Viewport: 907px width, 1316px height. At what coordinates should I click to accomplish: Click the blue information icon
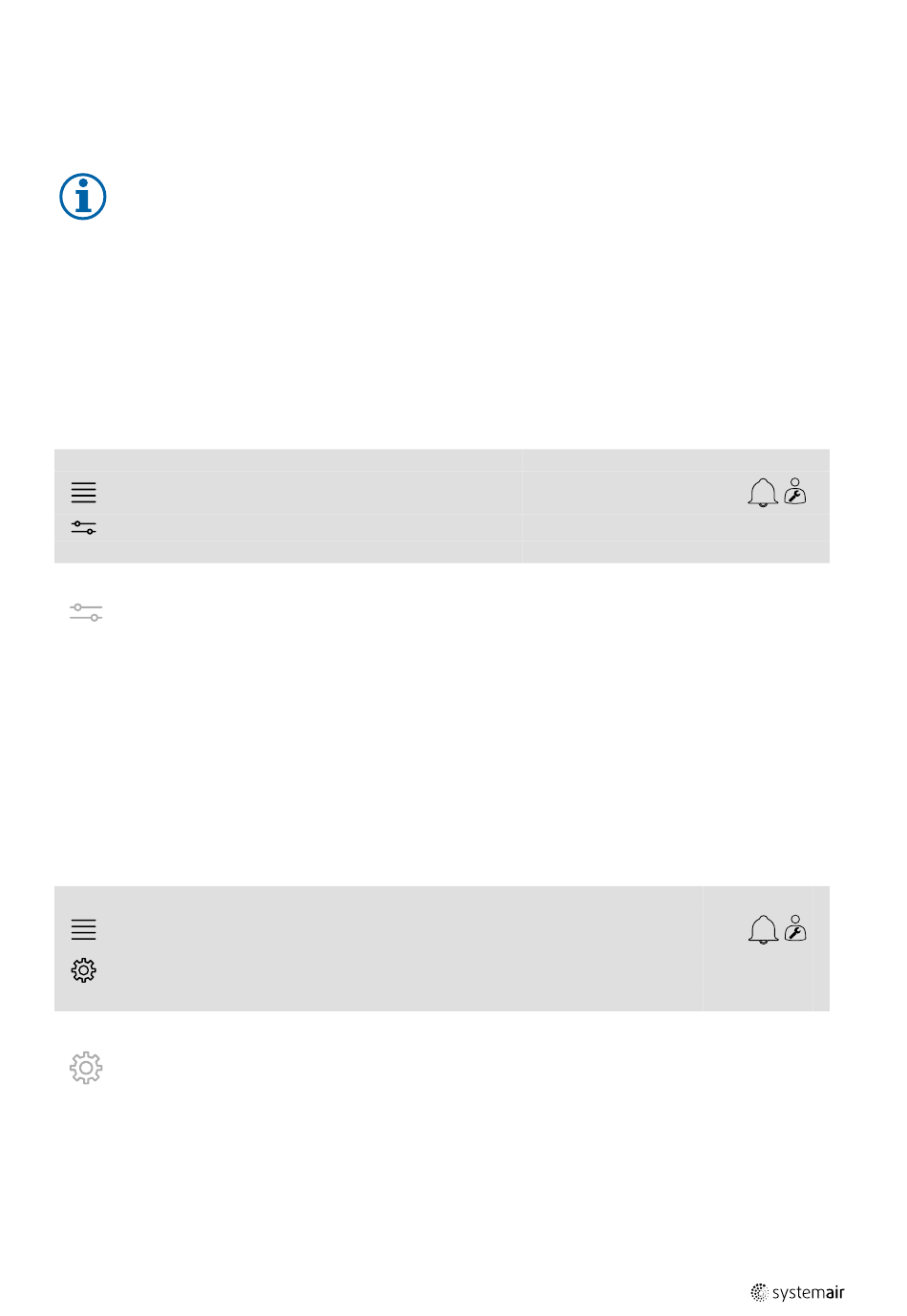tap(83, 198)
